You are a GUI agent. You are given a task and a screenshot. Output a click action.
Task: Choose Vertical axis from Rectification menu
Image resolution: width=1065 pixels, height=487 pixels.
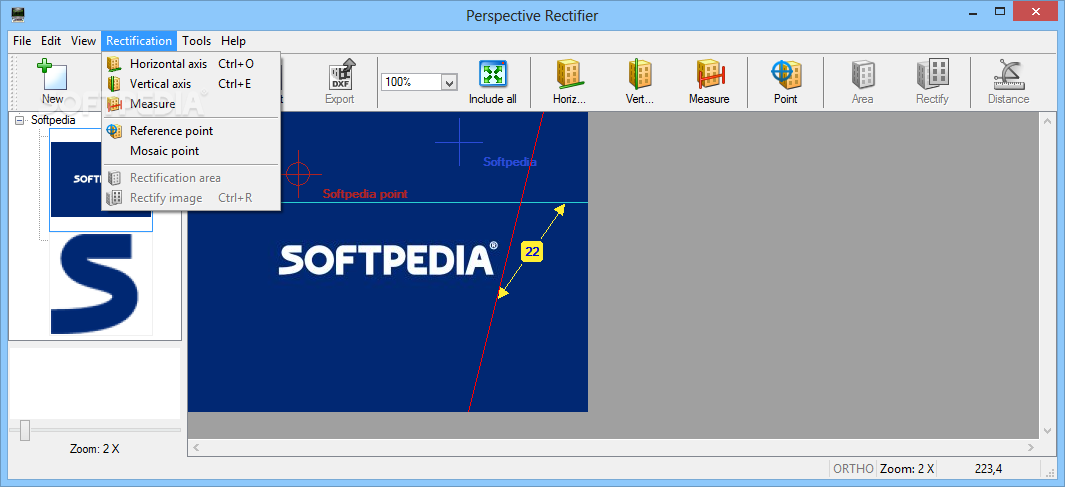(x=191, y=84)
